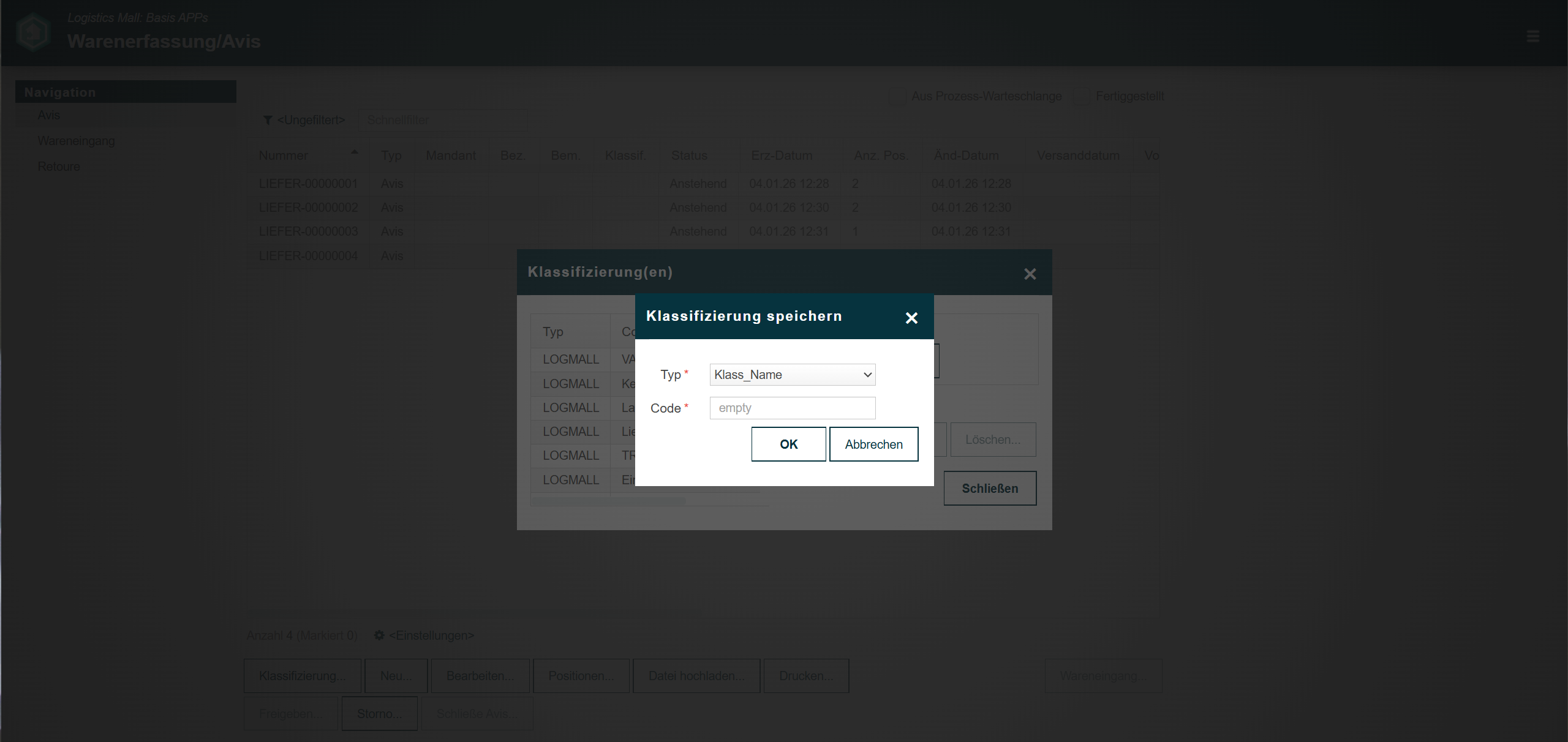The image size is (1568, 742).
Task: Click the Storno... button
Action: tap(379, 714)
